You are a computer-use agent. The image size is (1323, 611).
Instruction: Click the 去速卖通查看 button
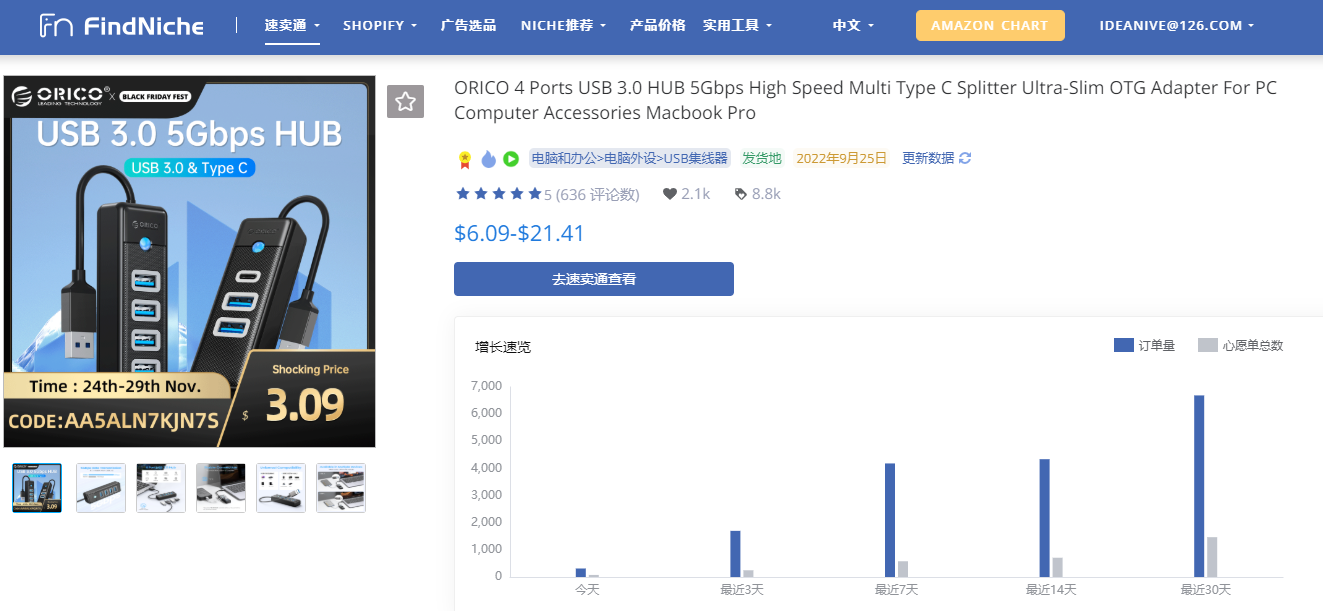[x=594, y=279]
